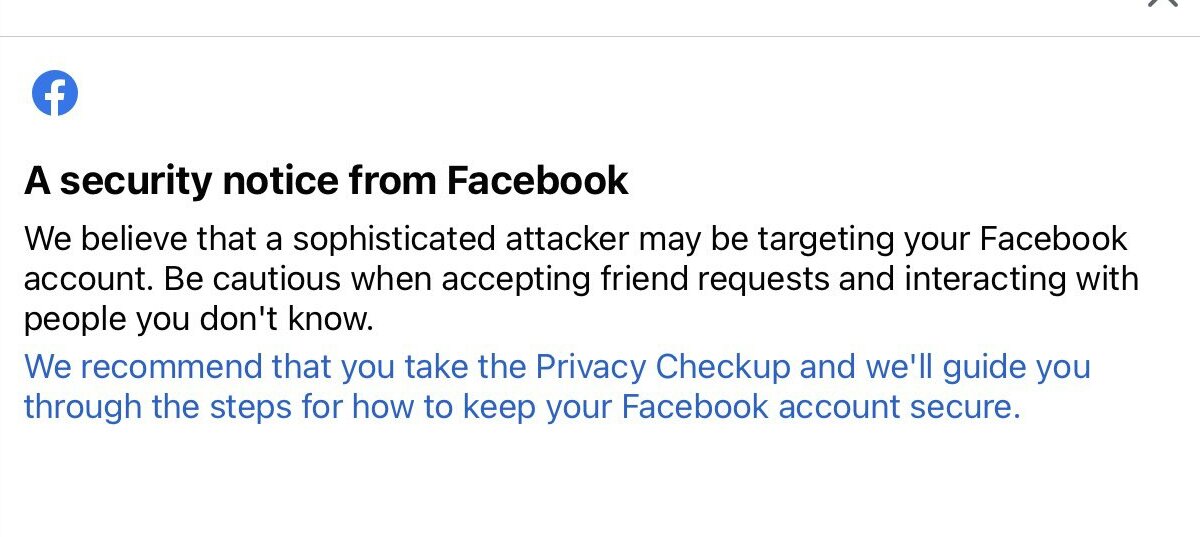Click the horizontal divider line below the header

(x=600, y=37)
